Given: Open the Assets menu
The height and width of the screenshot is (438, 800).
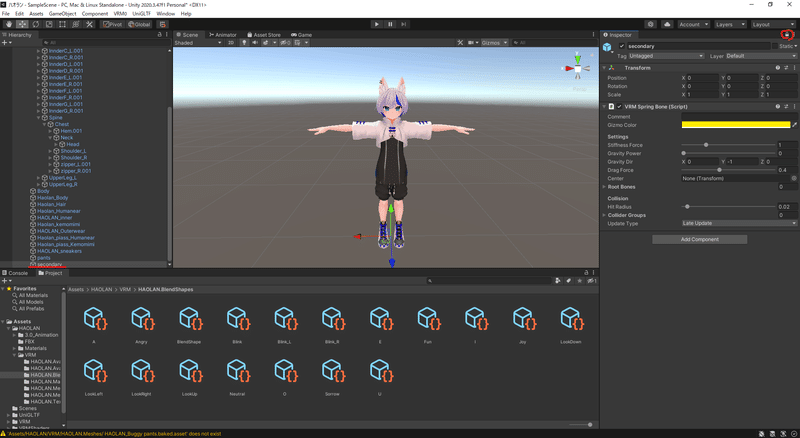Looking at the screenshot, I should [36, 14].
